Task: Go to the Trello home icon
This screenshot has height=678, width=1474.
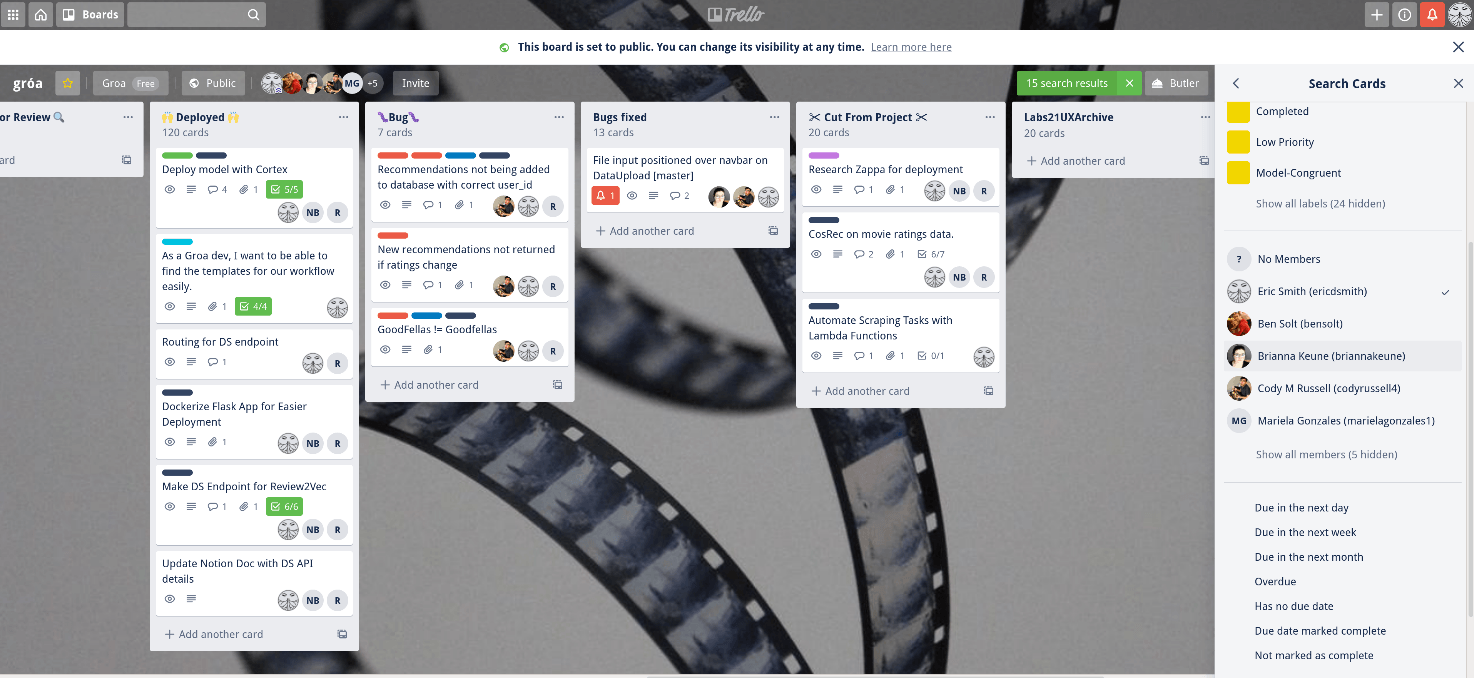Action: 41,15
